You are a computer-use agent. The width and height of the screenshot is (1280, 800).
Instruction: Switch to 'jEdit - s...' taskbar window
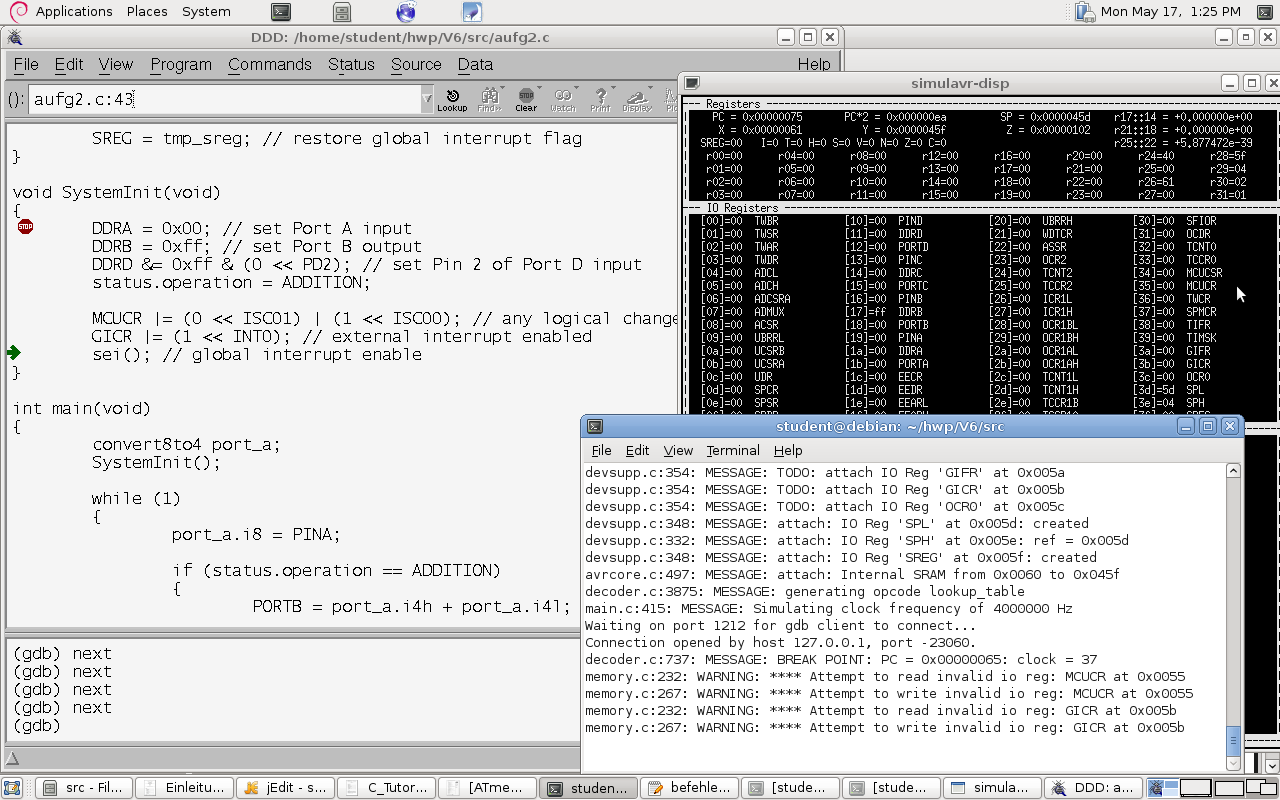click(x=285, y=788)
